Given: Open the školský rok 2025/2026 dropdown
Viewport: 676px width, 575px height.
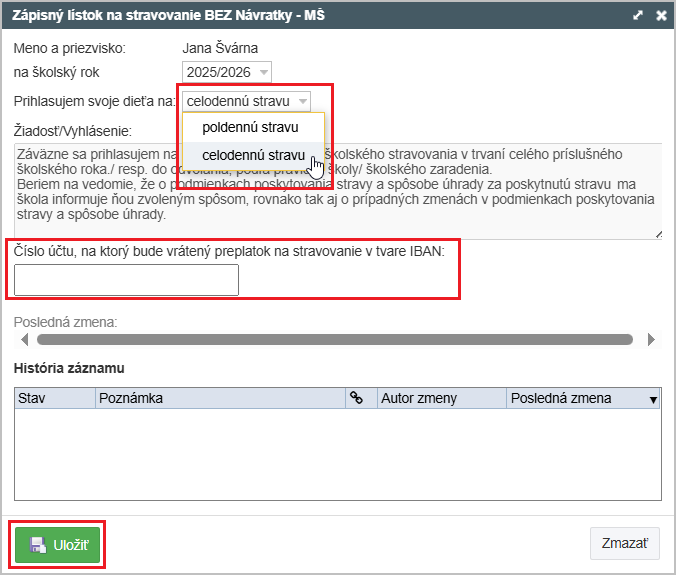Looking at the screenshot, I should (227, 72).
